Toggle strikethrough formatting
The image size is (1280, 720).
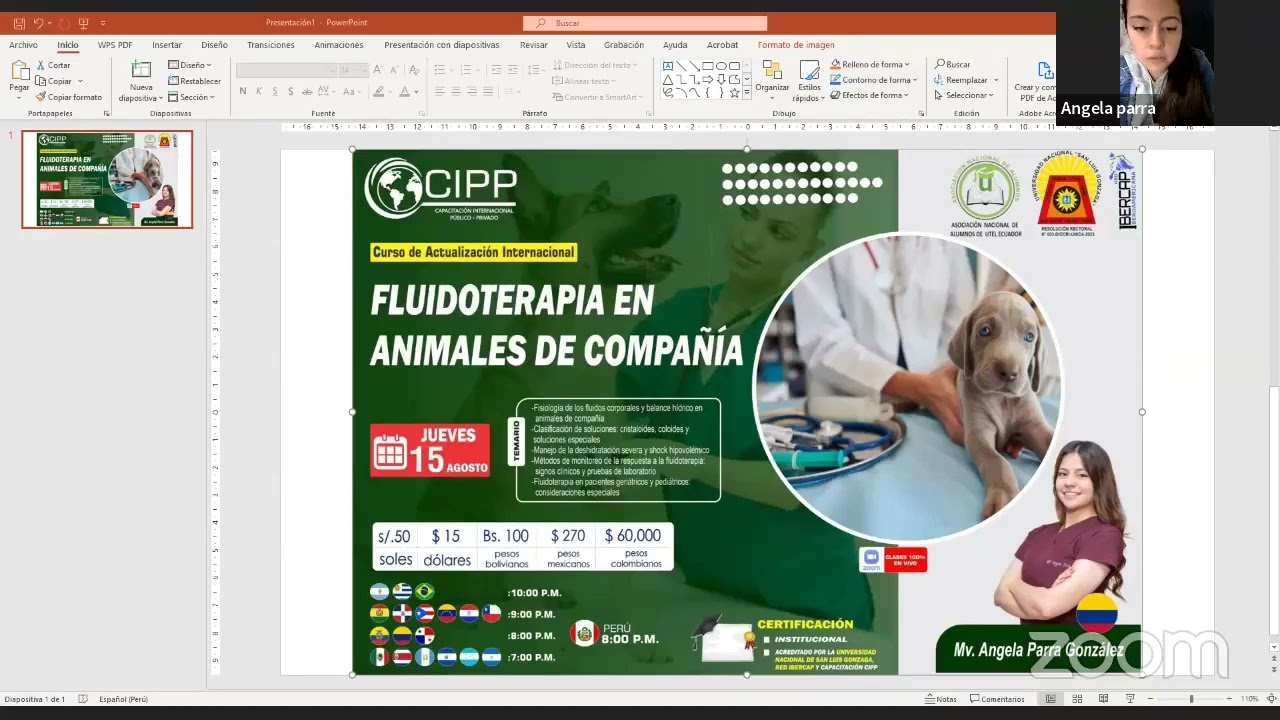[x=306, y=91]
